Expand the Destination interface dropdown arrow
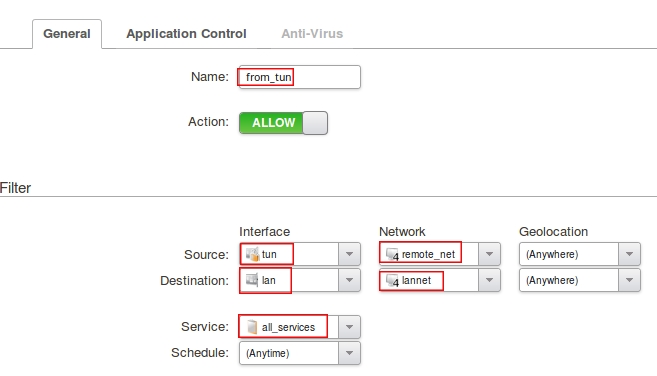Image resolution: width=657 pixels, height=376 pixels. (x=349, y=280)
